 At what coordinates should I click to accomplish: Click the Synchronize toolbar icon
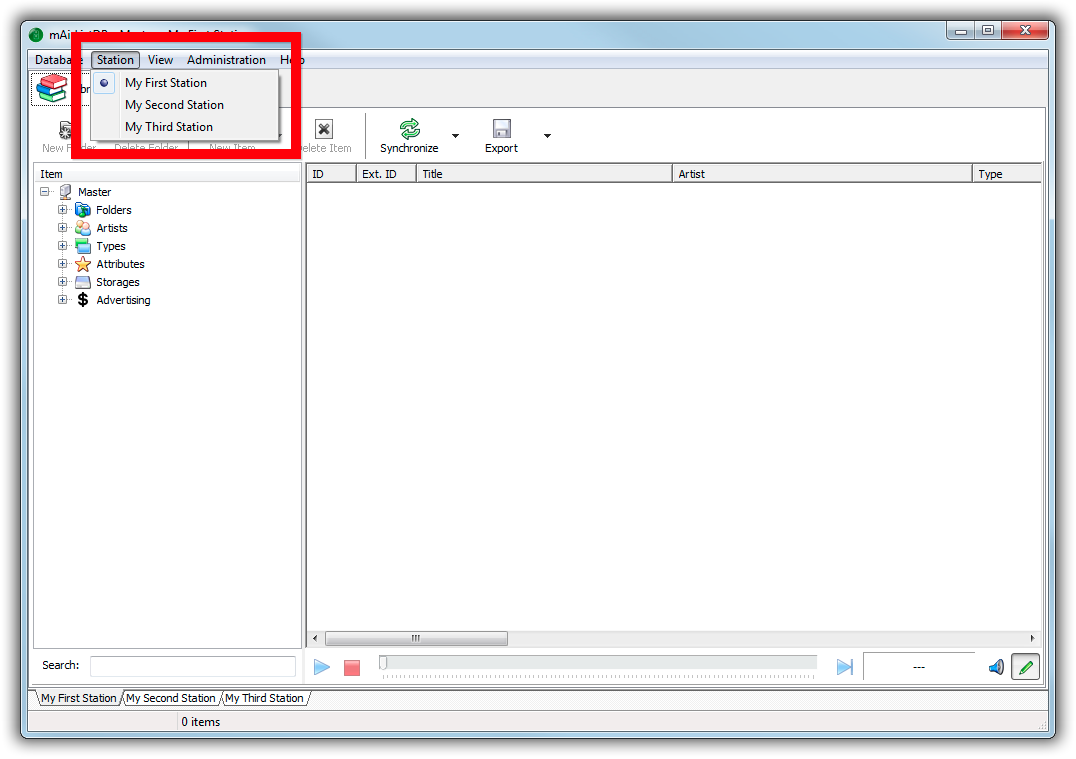pyautogui.click(x=409, y=129)
